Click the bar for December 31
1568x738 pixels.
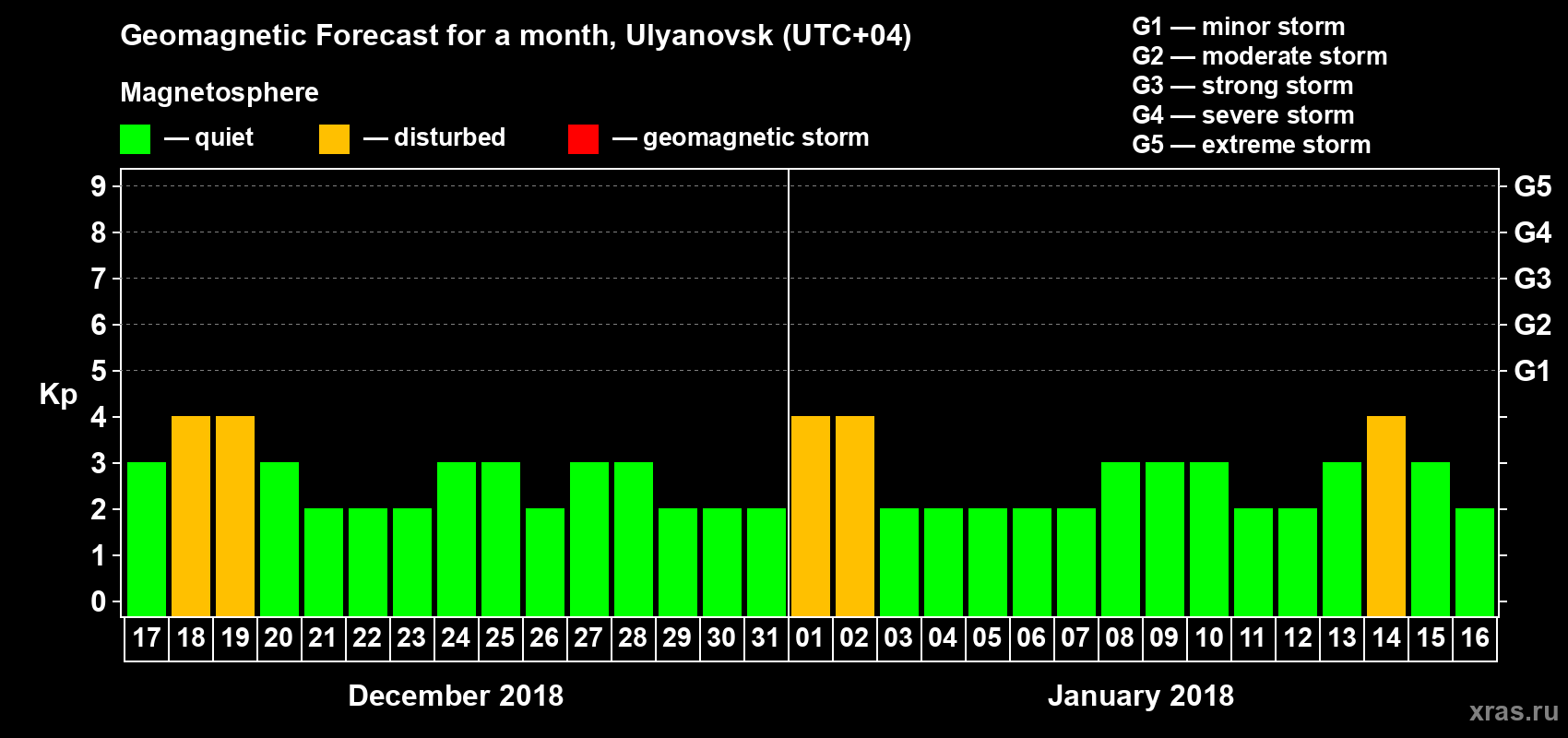(x=766, y=562)
